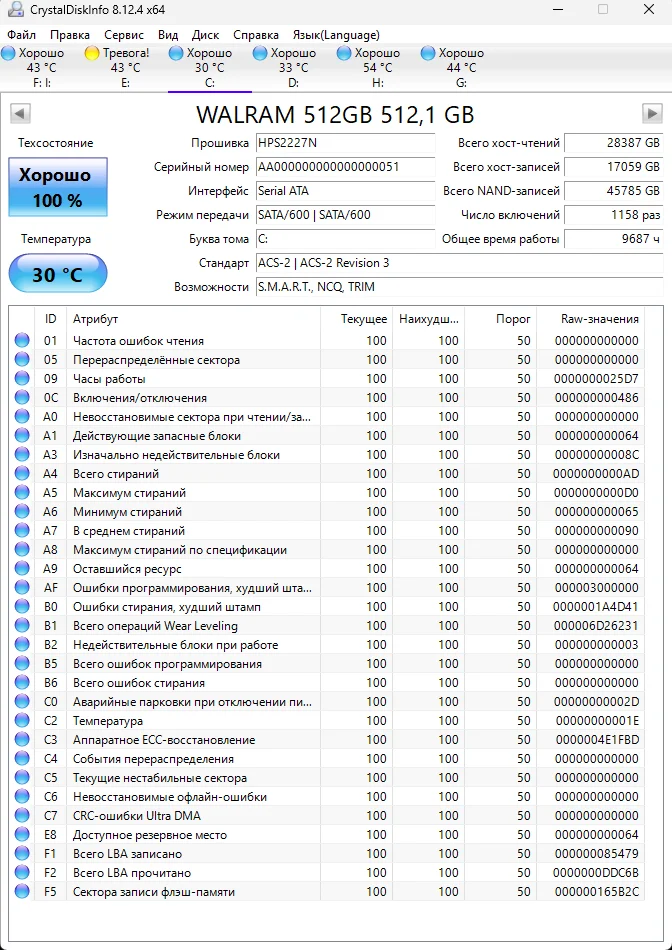
Task: Click the Raw-значения column header
Action: point(591,319)
